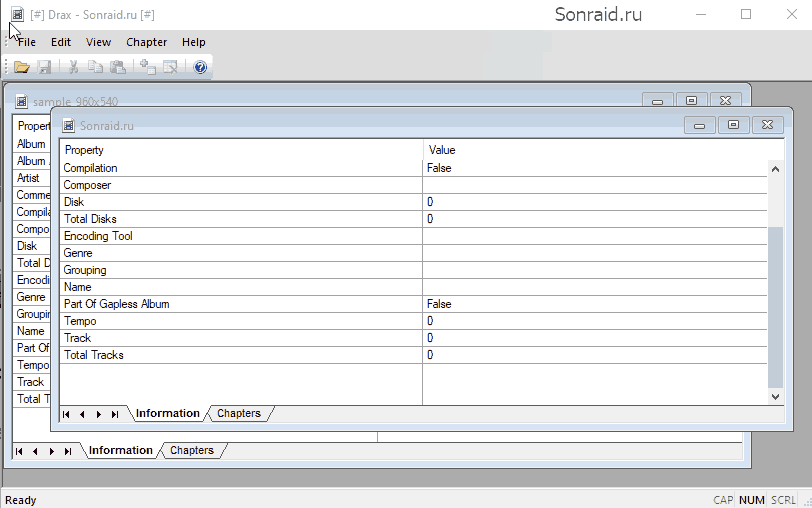
Task: Close the Sonraid.ru child window
Action: [767, 125]
